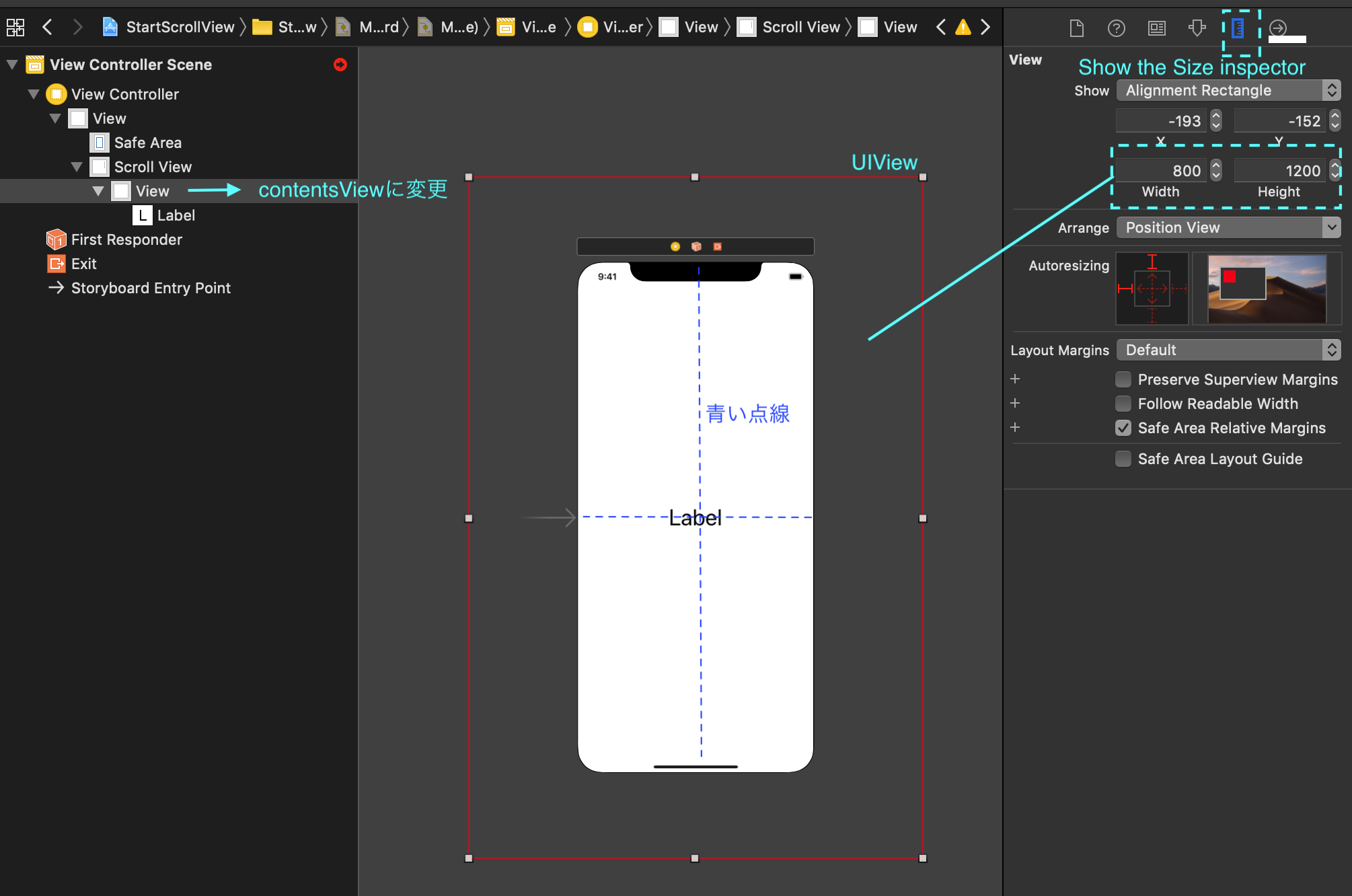Enable Follow Readable Width
The height and width of the screenshot is (896, 1352).
coord(1123,404)
